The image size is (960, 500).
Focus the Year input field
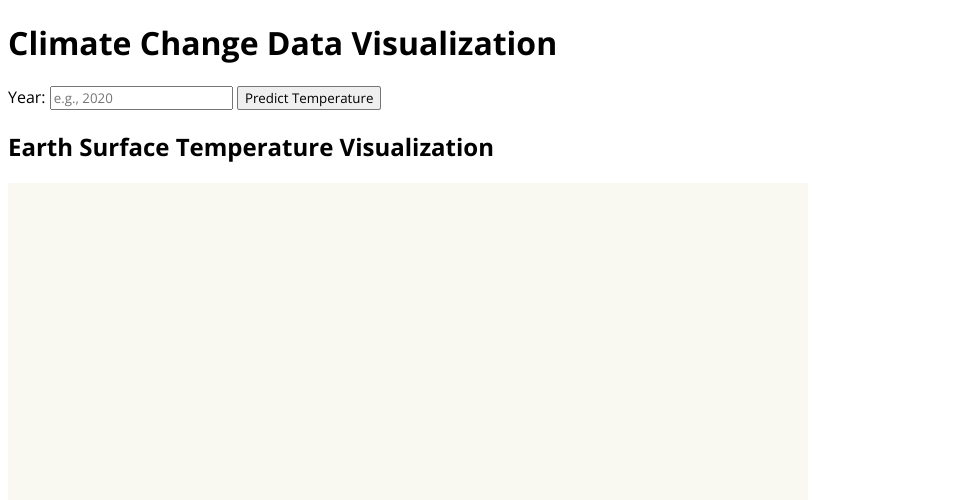(141, 98)
